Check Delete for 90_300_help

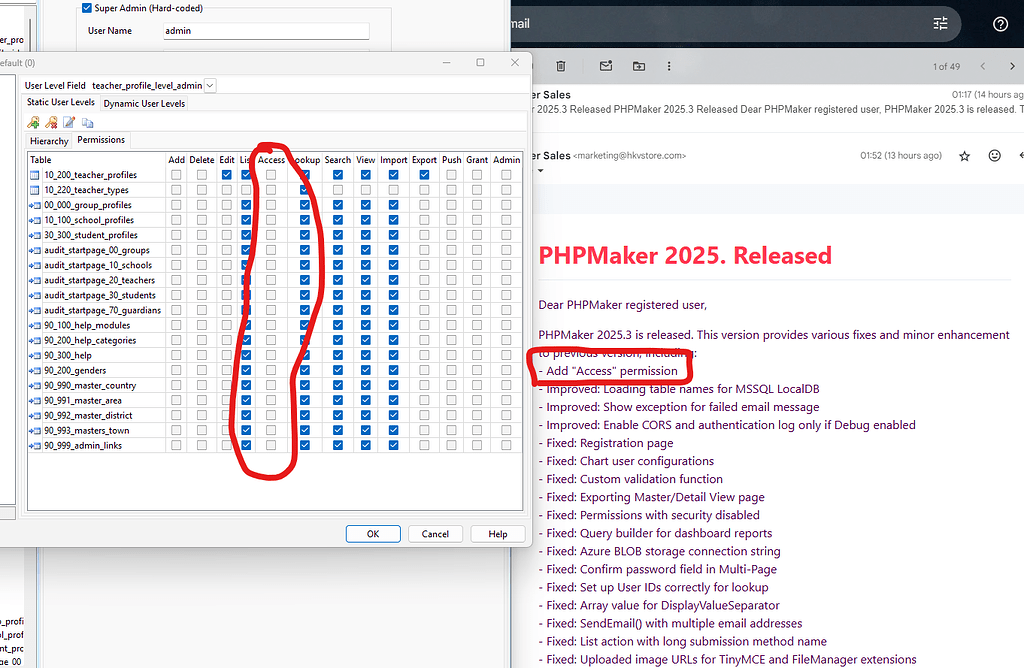pos(202,355)
